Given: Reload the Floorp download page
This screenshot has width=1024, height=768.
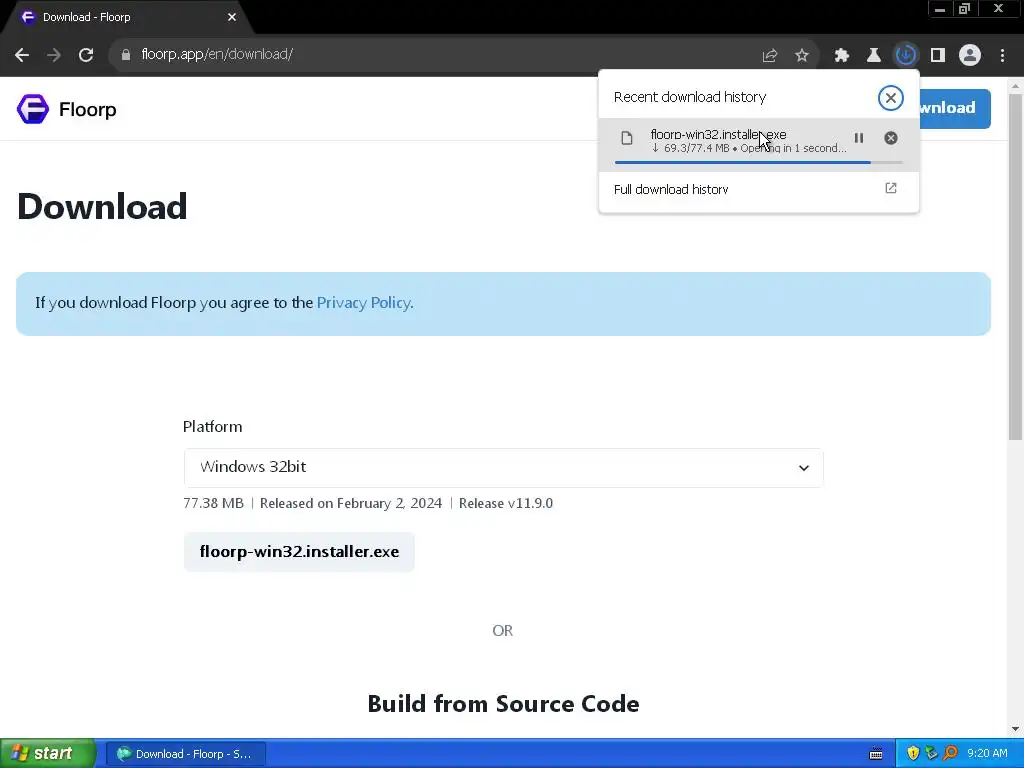Looking at the screenshot, I should 86,55.
